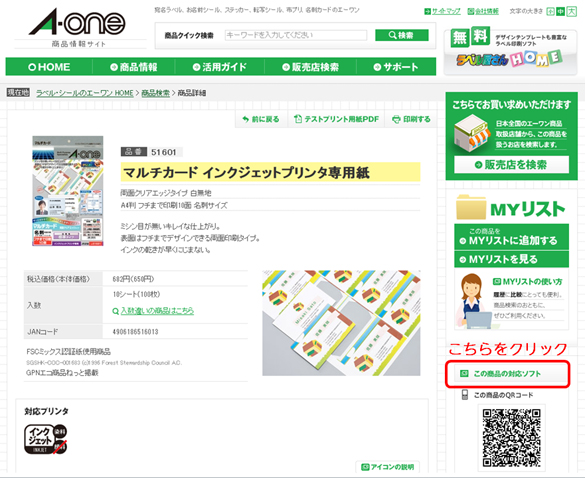Click the printer icon

pyautogui.click(x=396, y=119)
